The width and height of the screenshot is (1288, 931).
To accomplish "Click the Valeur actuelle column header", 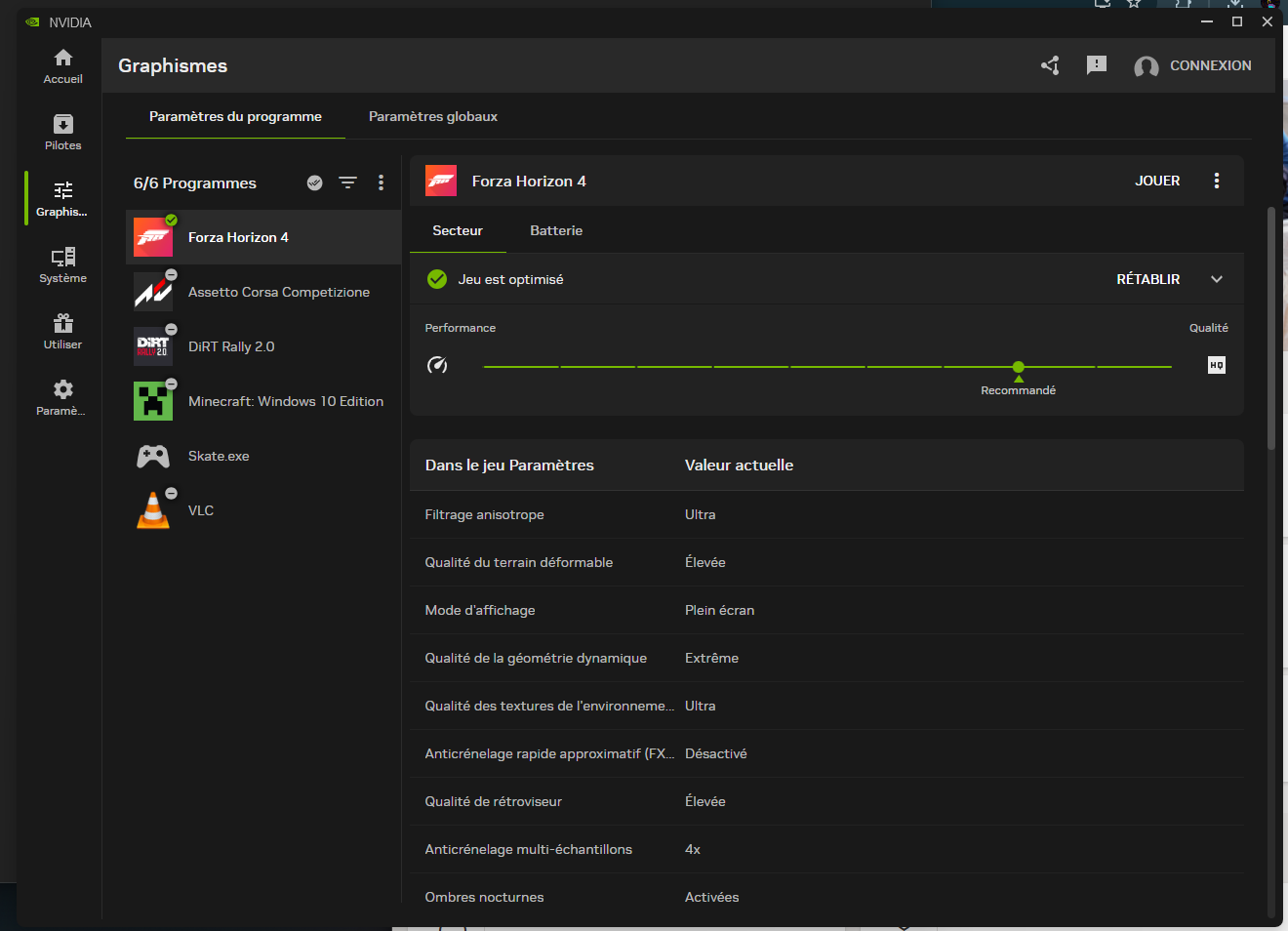I will [739, 465].
